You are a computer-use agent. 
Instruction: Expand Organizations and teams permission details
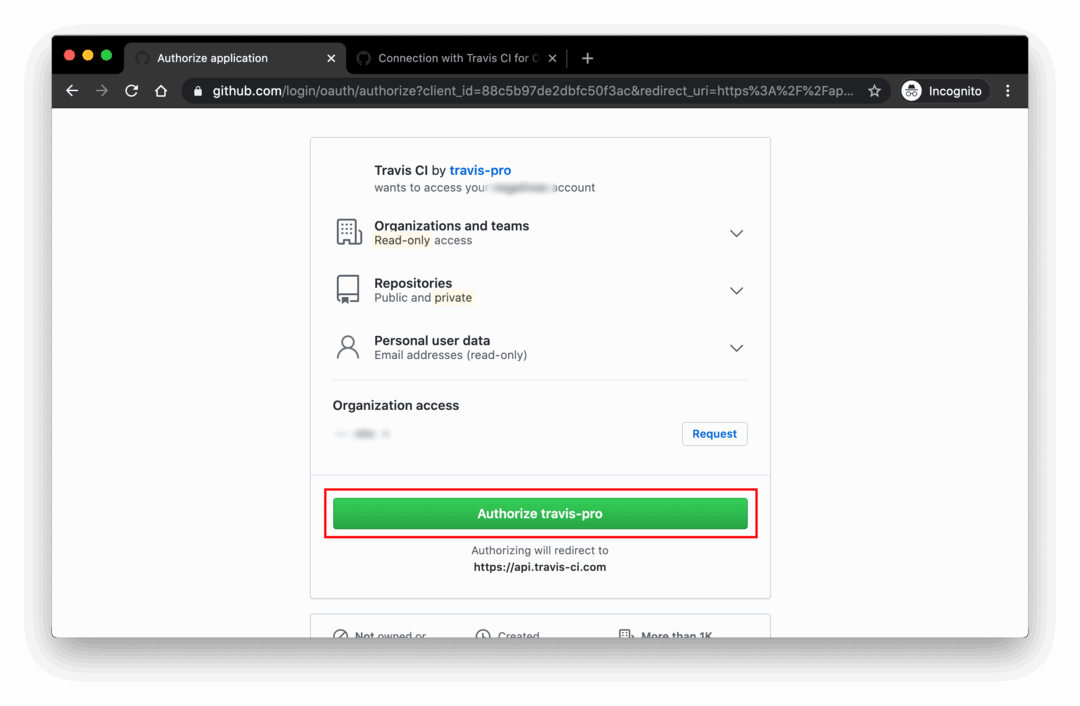736,233
